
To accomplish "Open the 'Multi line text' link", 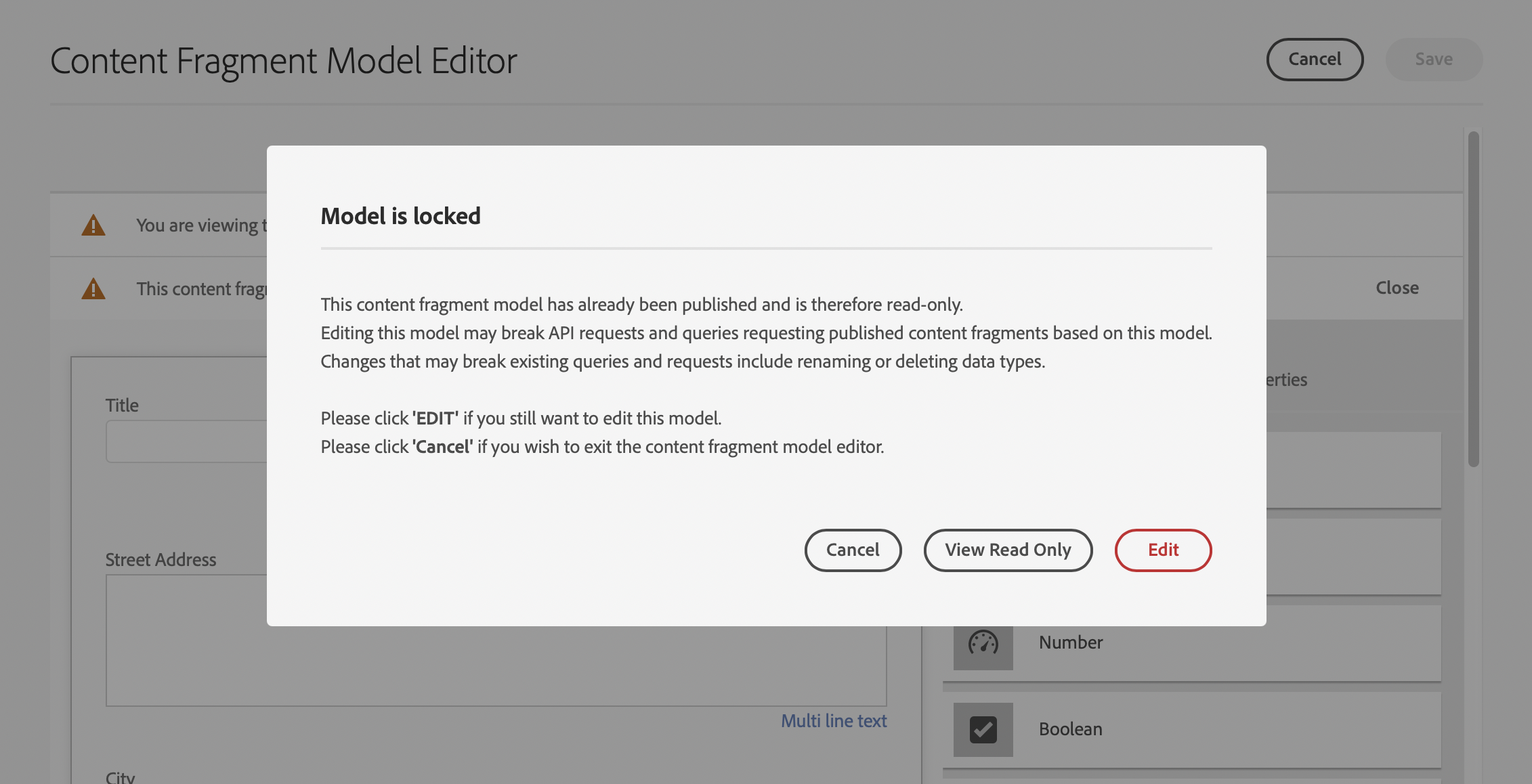I will point(834,721).
